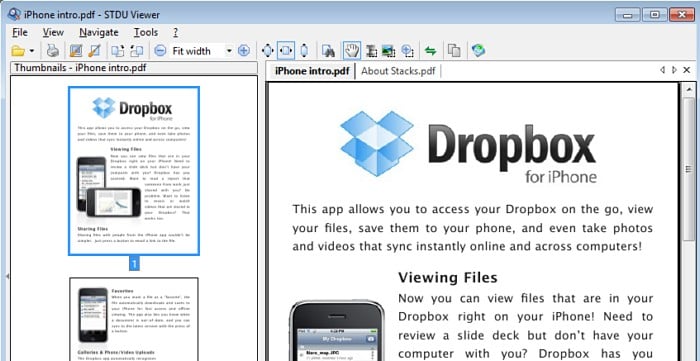Click the Thumbnails - iPhone intro.pdf panel header

tap(134, 68)
